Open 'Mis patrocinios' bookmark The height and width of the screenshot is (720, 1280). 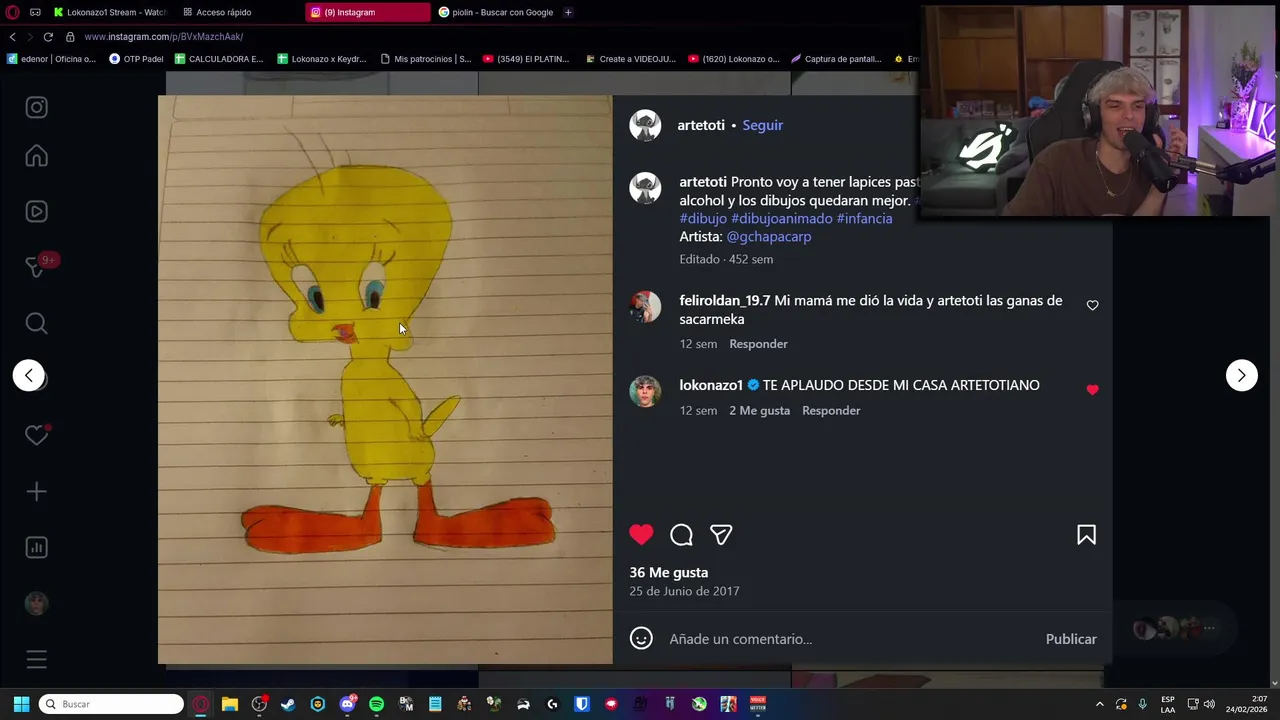pos(426,59)
